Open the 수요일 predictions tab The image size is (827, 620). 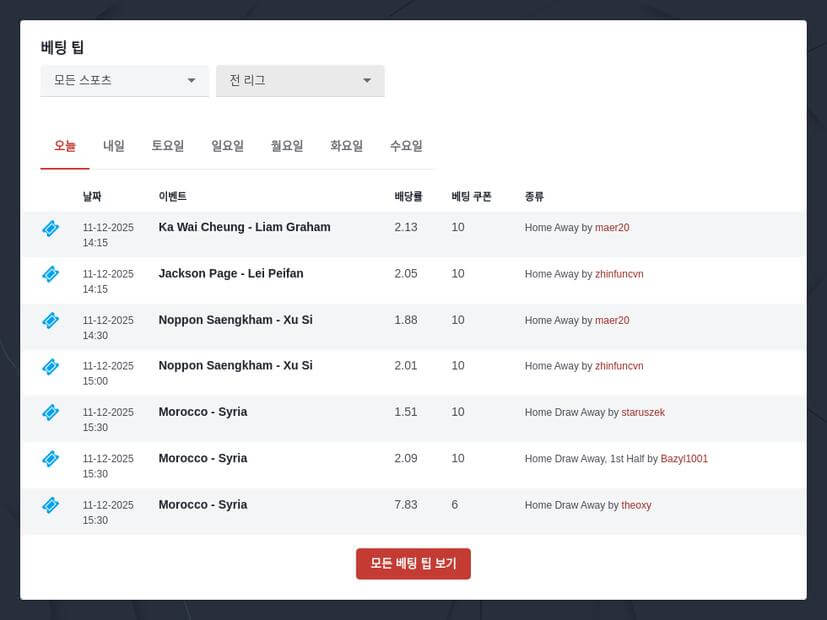point(406,146)
